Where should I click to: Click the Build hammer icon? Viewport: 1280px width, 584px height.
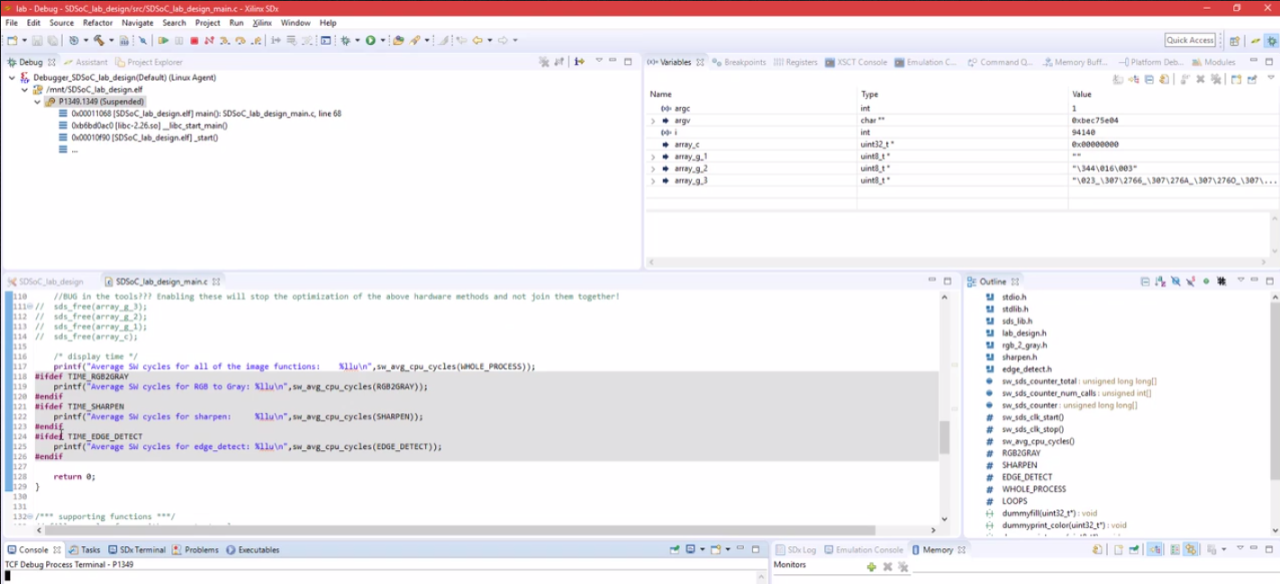coord(99,40)
